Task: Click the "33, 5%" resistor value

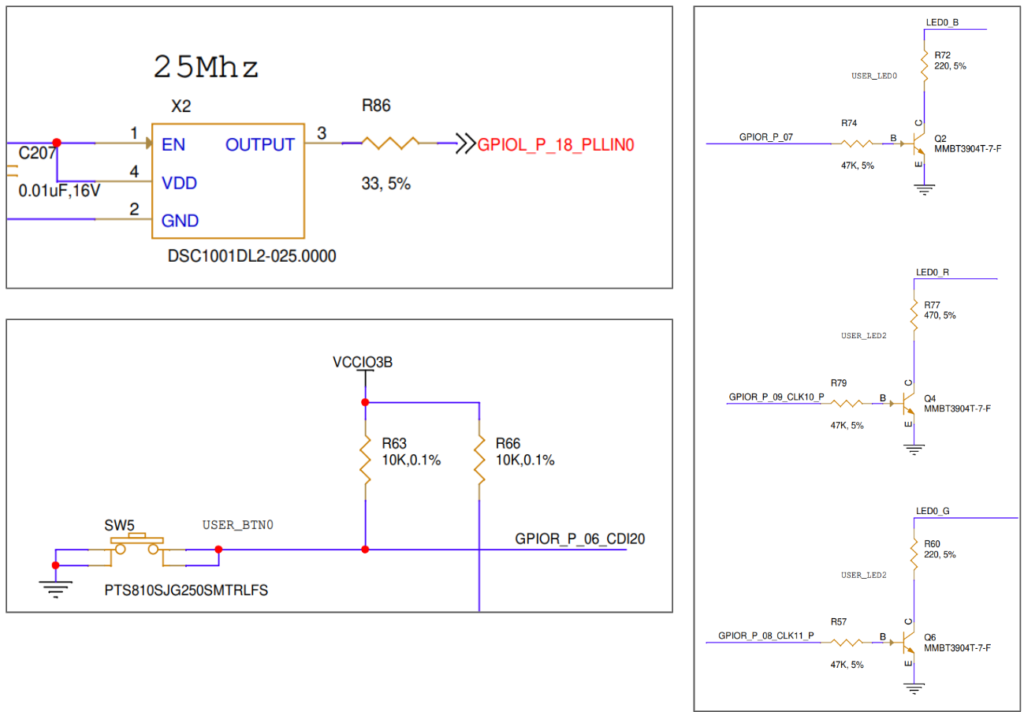Action: point(386,184)
